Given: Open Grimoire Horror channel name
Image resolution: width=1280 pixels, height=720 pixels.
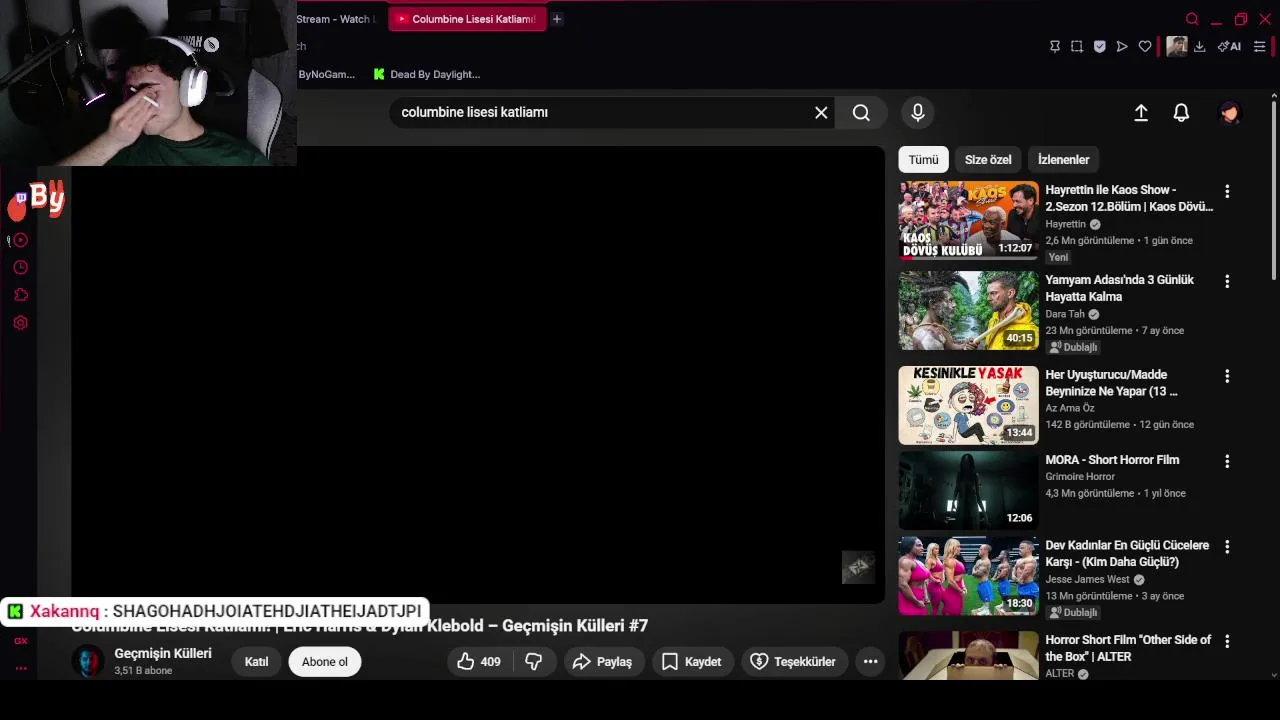Looking at the screenshot, I should 1080,477.
